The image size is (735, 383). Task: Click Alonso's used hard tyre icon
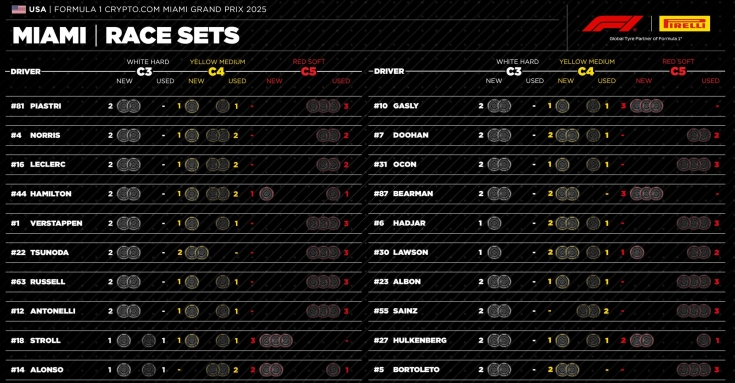click(149, 370)
